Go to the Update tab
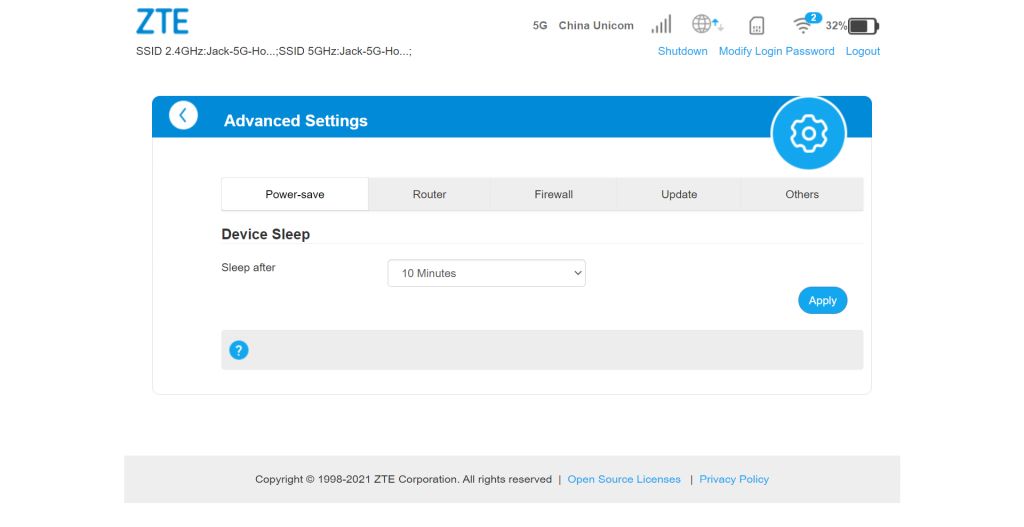This screenshot has width=1024, height=527. coord(679,194)
